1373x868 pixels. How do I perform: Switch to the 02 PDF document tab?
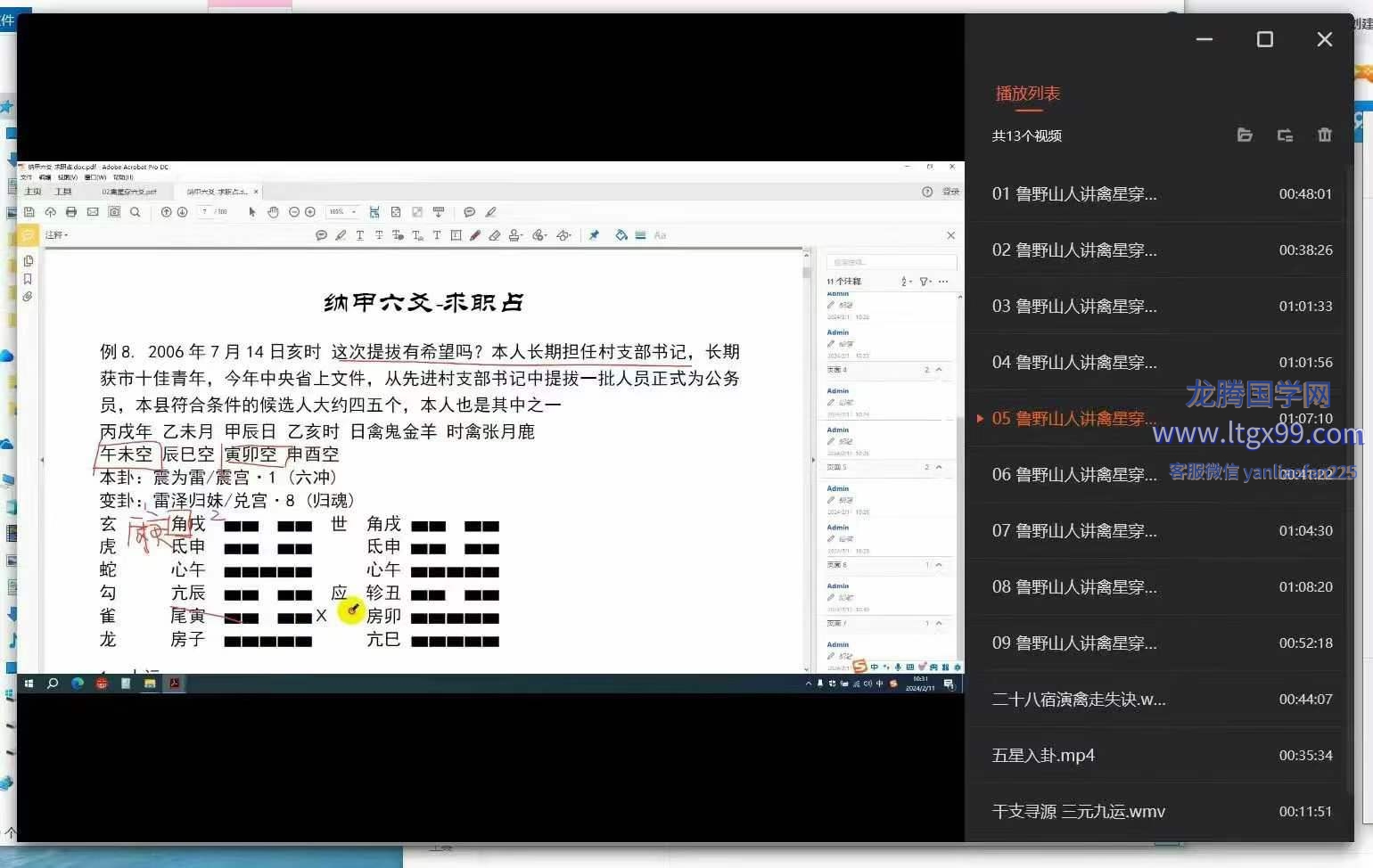[129, 192]
